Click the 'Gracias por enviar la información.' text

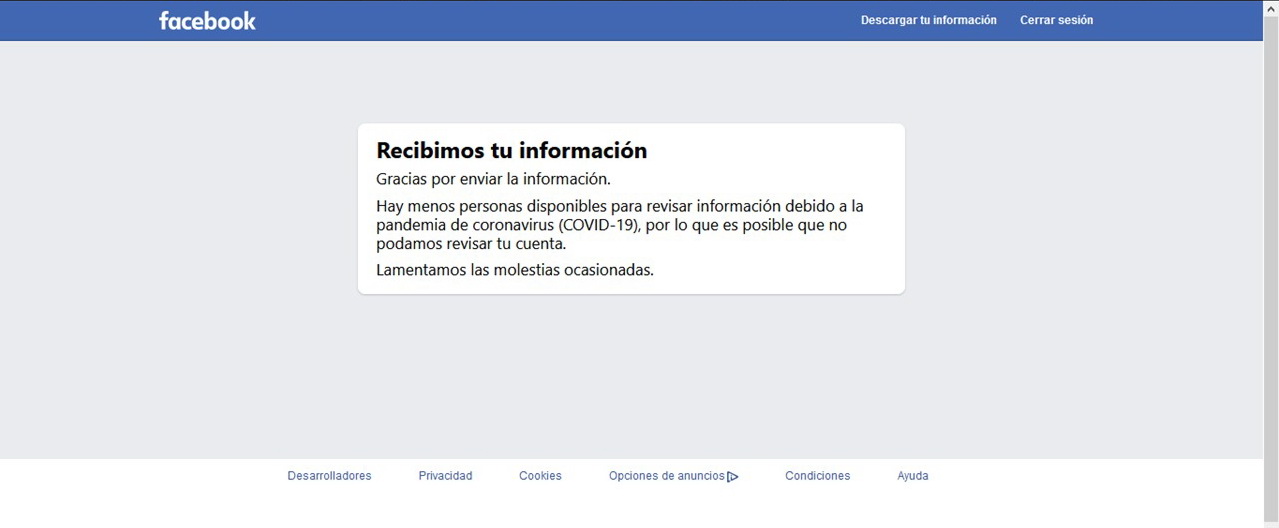pyautogui.click(x=493, y=179)
